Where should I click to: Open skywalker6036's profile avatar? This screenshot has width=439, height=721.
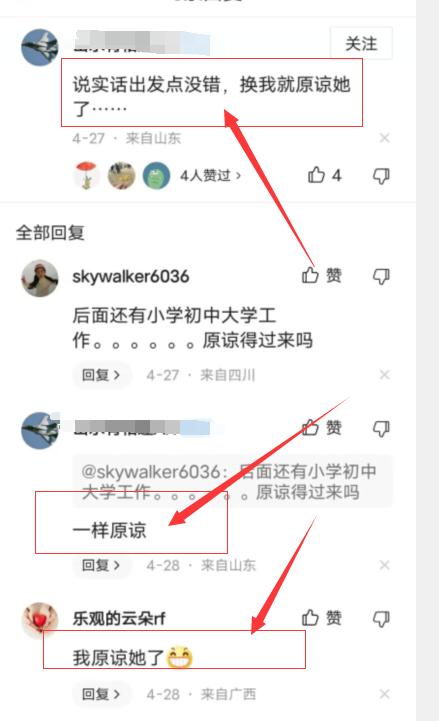point(40,278)
